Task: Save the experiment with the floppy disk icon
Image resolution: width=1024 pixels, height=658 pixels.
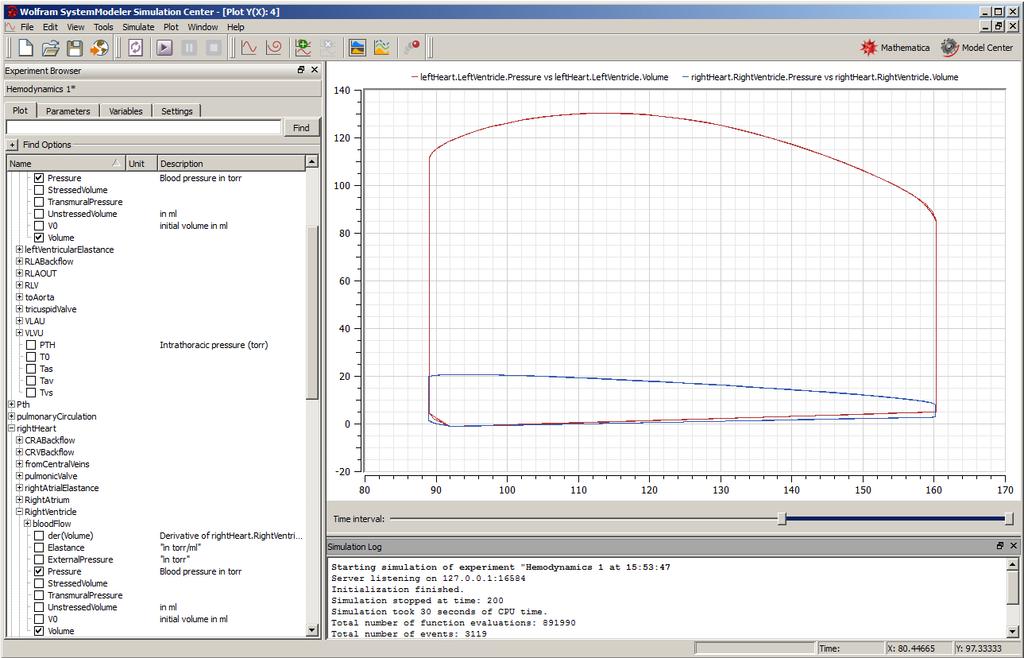Action: [74, 48]
